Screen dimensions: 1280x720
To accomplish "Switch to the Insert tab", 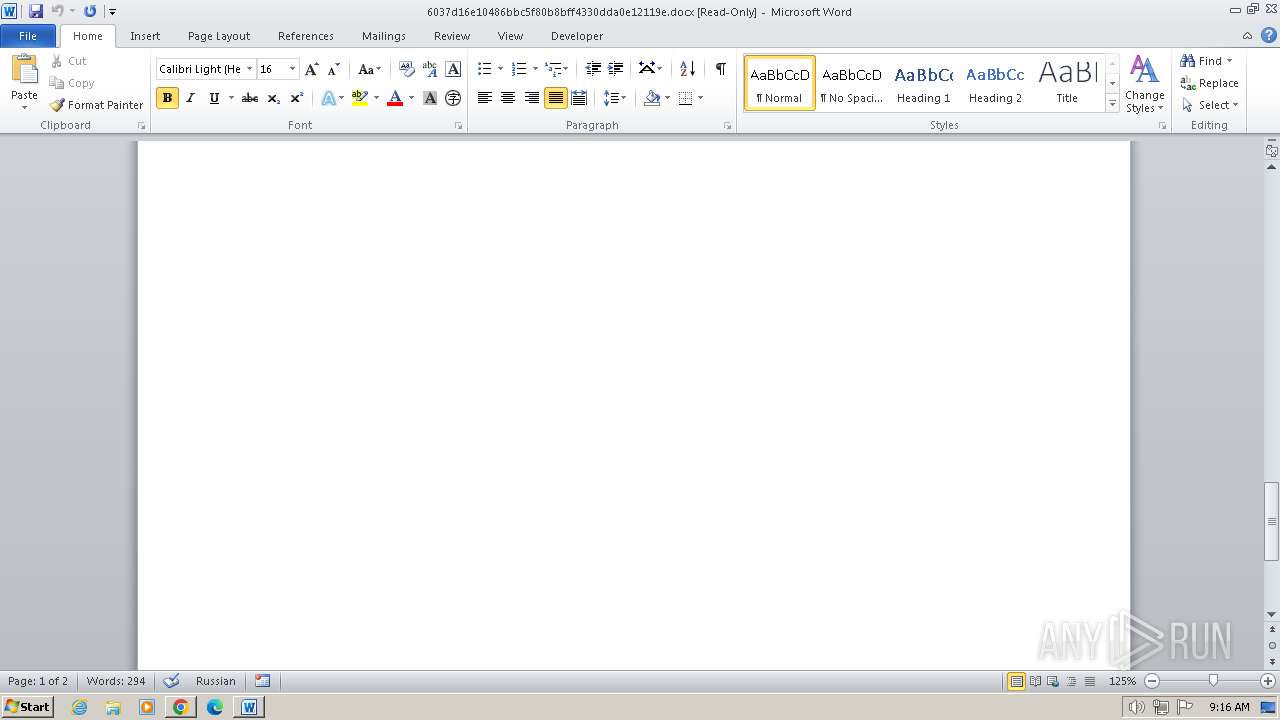I will coord(145,36).
